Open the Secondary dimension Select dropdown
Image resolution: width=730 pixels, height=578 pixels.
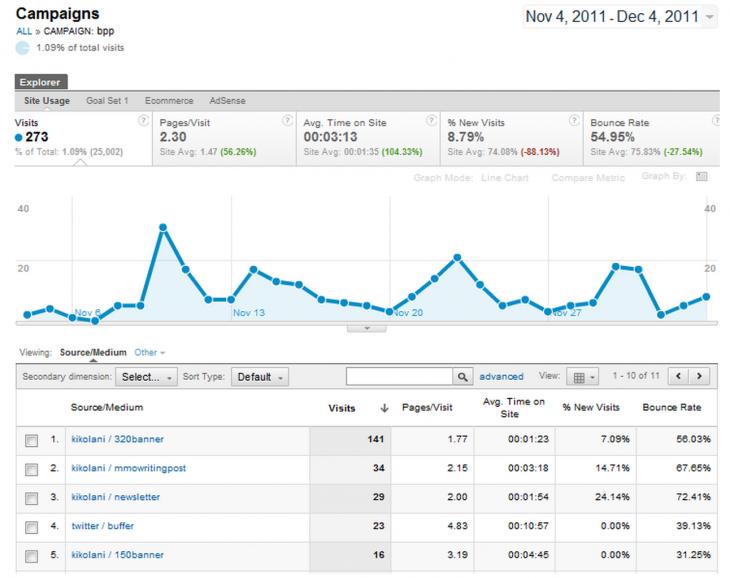(x=146, y=377)
